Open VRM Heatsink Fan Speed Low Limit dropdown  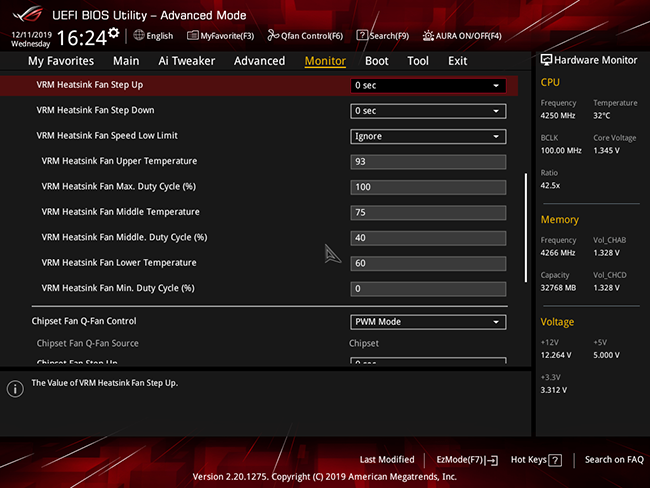[x=428, y=136]
